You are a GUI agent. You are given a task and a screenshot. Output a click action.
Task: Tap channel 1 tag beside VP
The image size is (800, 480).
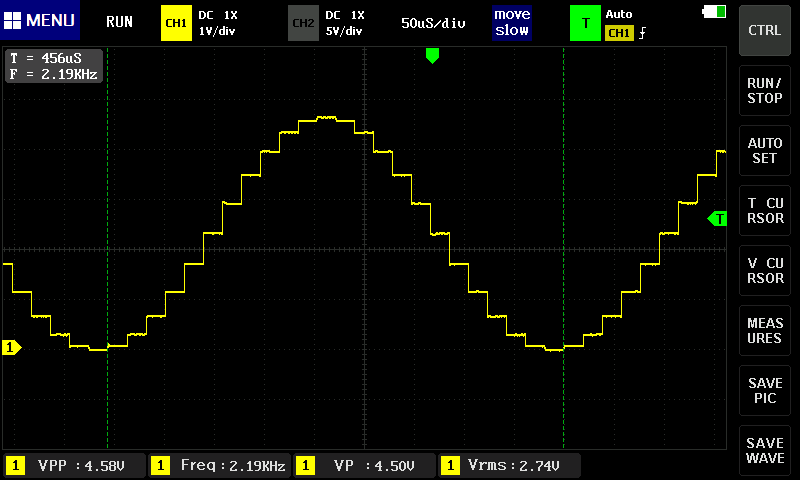pos(305,466)
